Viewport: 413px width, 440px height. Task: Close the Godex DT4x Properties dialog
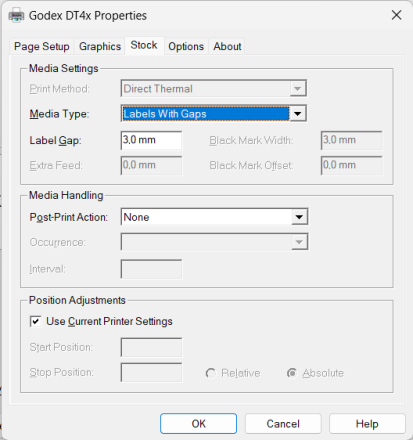click(396, 15)
